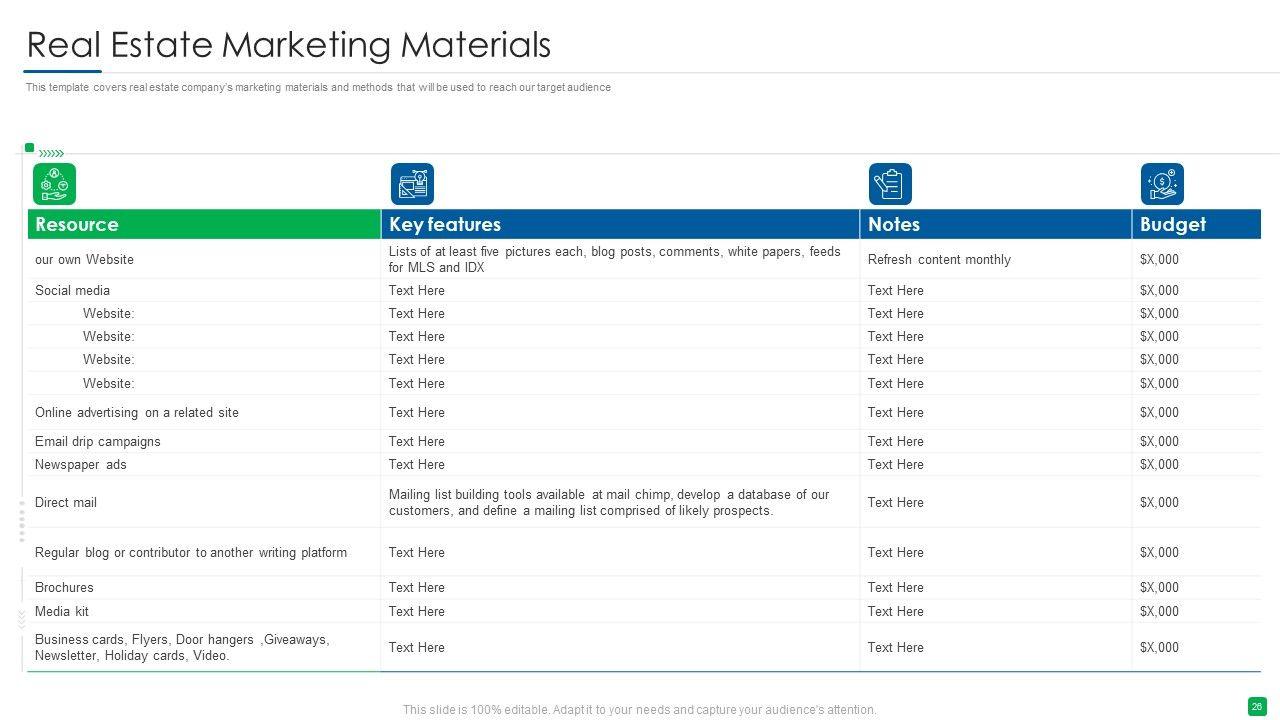Click the downward chevrons at left edge

21,620
